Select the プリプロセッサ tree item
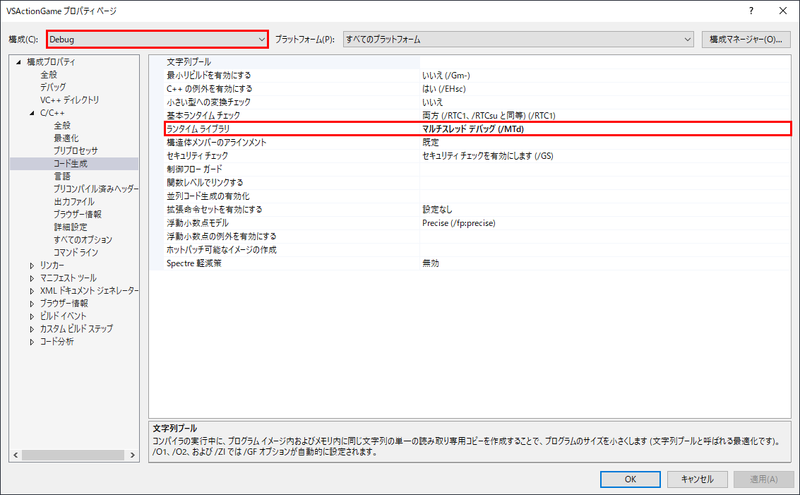 [76, 151]
